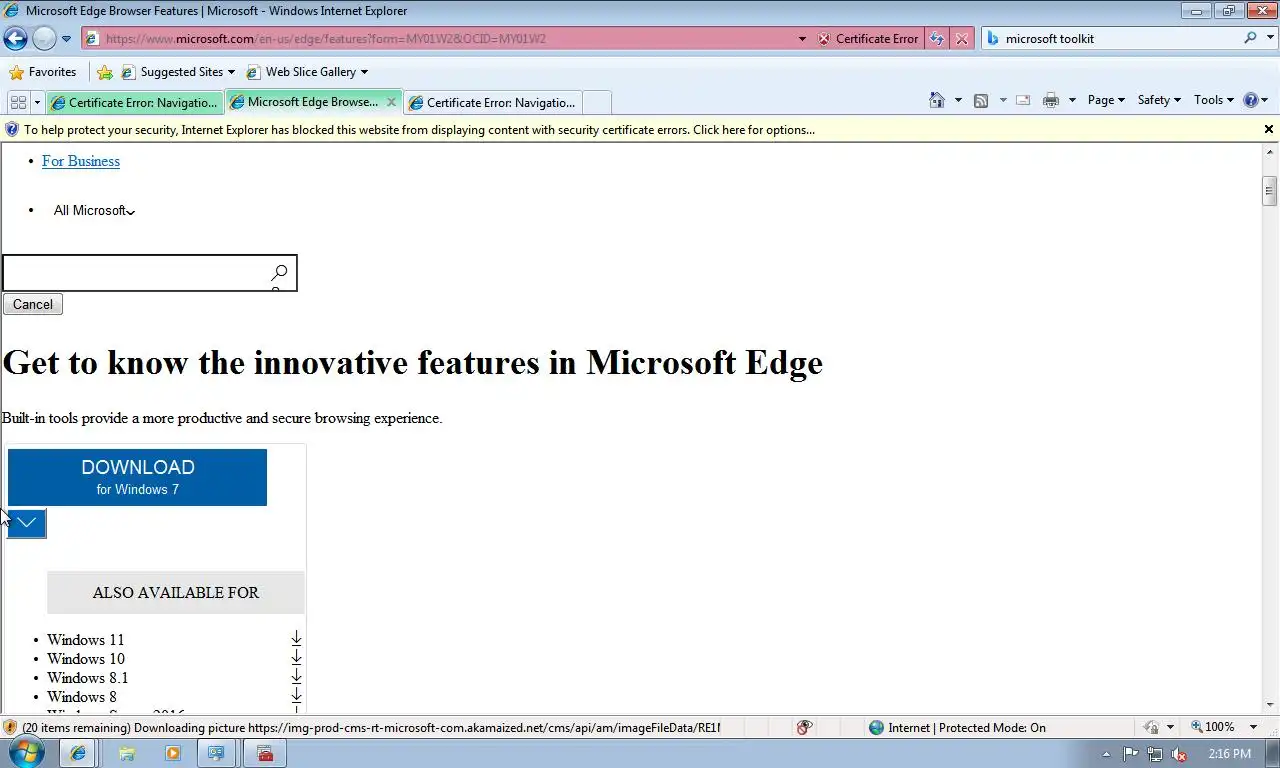The width and height of the screenshot is (1280, 768).
Task: Follow the For Business link
Action: 81,161
